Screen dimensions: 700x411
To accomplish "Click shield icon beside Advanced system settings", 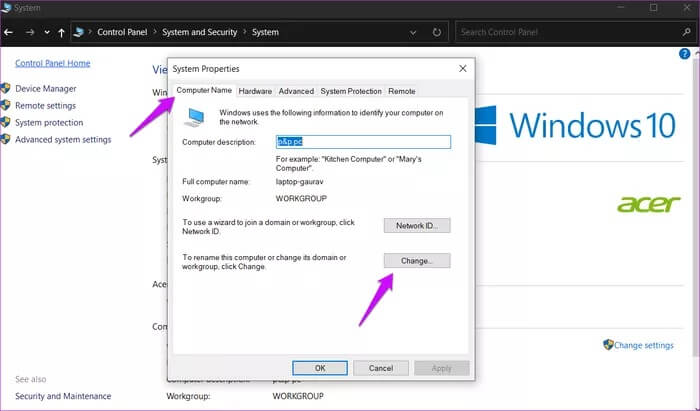I will point(5,139).
